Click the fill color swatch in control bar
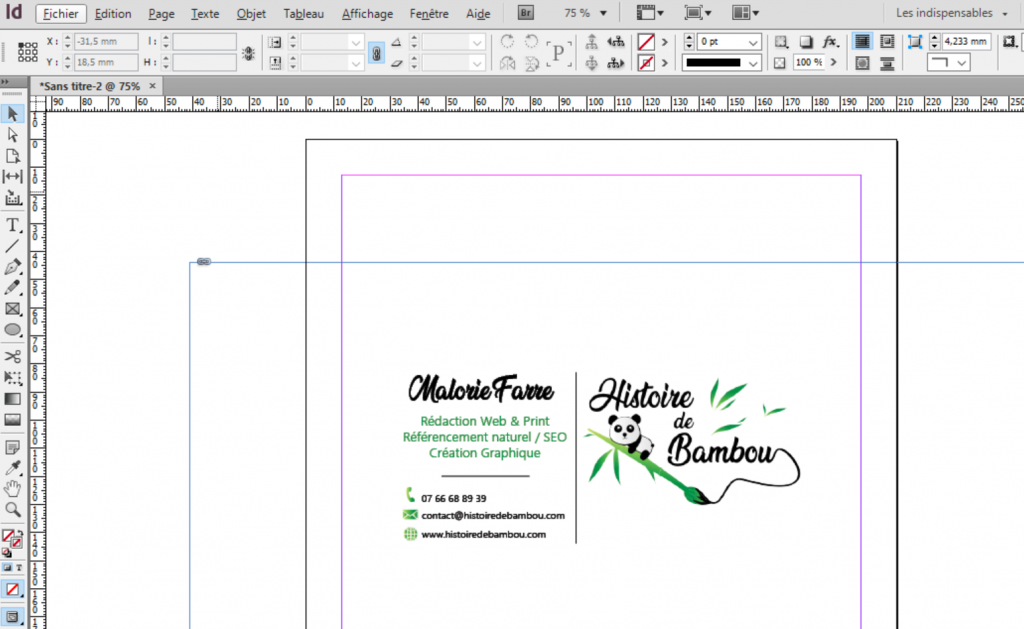Screen dimensions: 1024x629 click(645, 42)
